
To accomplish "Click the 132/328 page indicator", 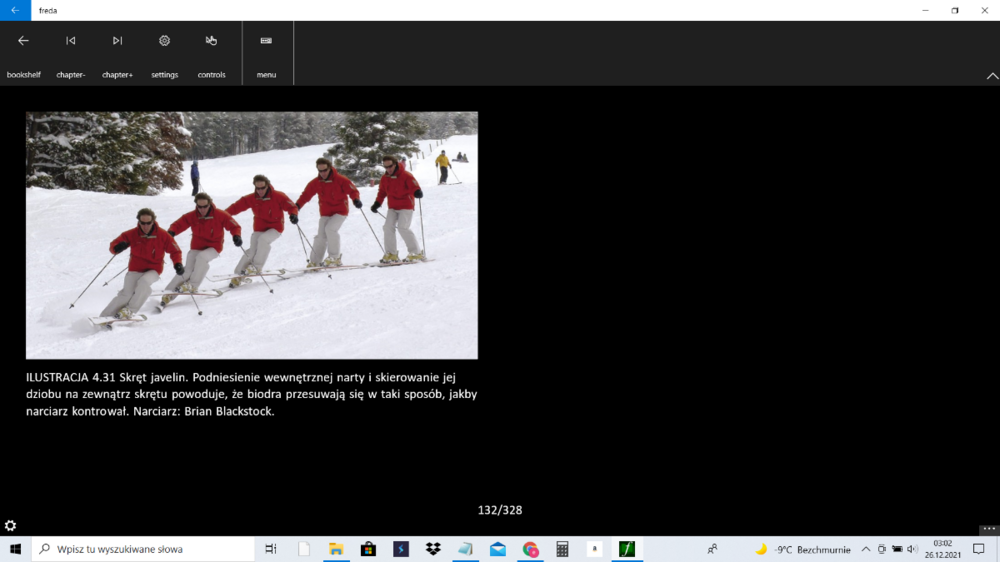I will tap(500, 510).
